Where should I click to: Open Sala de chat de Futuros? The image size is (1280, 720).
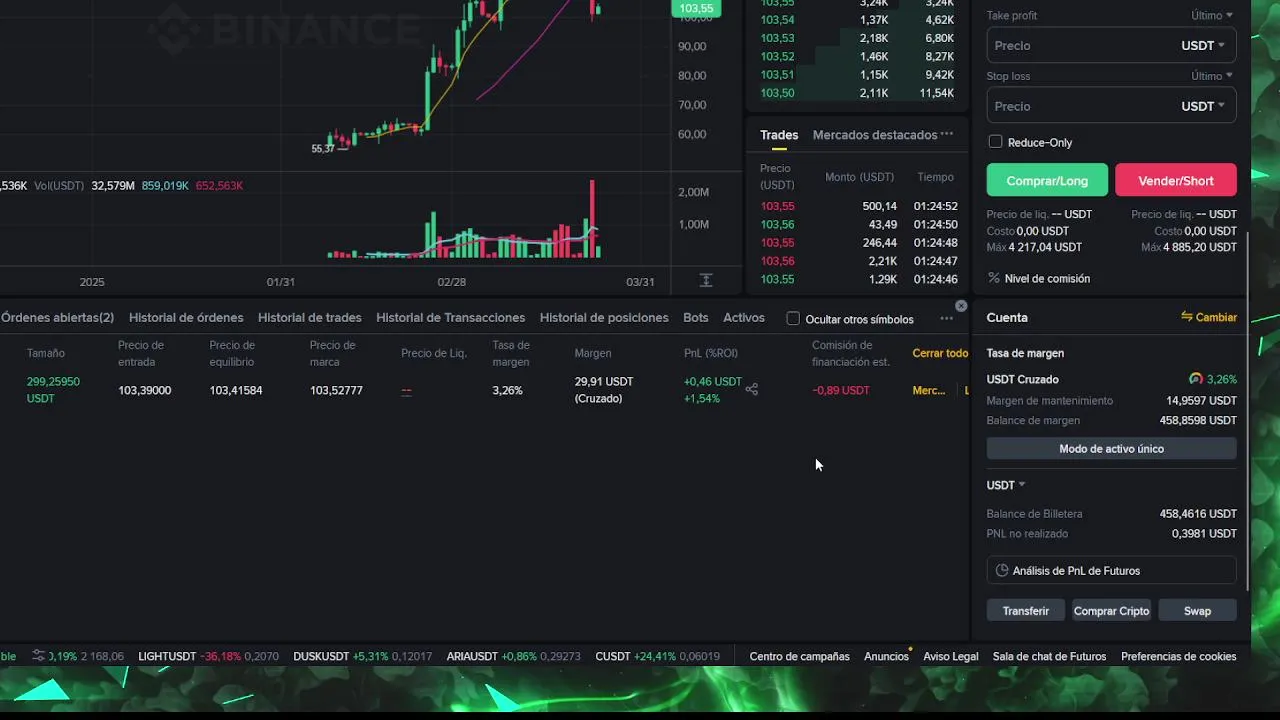(1049, 657)
